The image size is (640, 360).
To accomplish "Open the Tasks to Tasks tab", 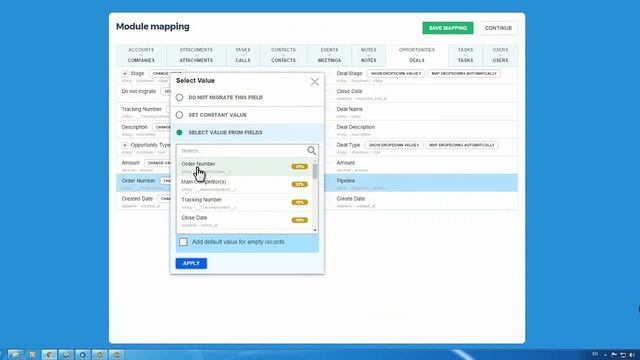I will [465, 55].
